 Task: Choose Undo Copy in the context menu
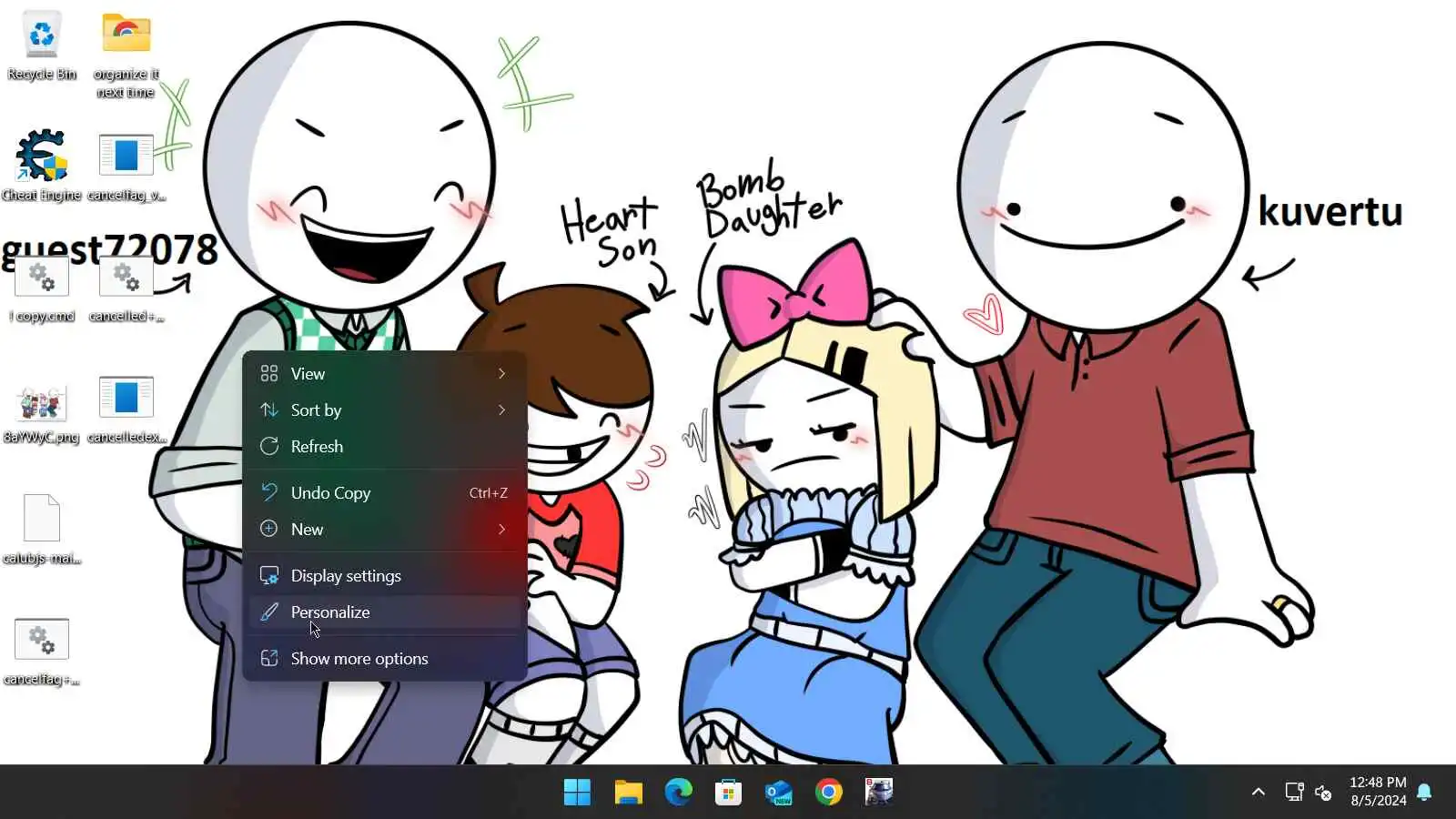click(x=385, y=492)
